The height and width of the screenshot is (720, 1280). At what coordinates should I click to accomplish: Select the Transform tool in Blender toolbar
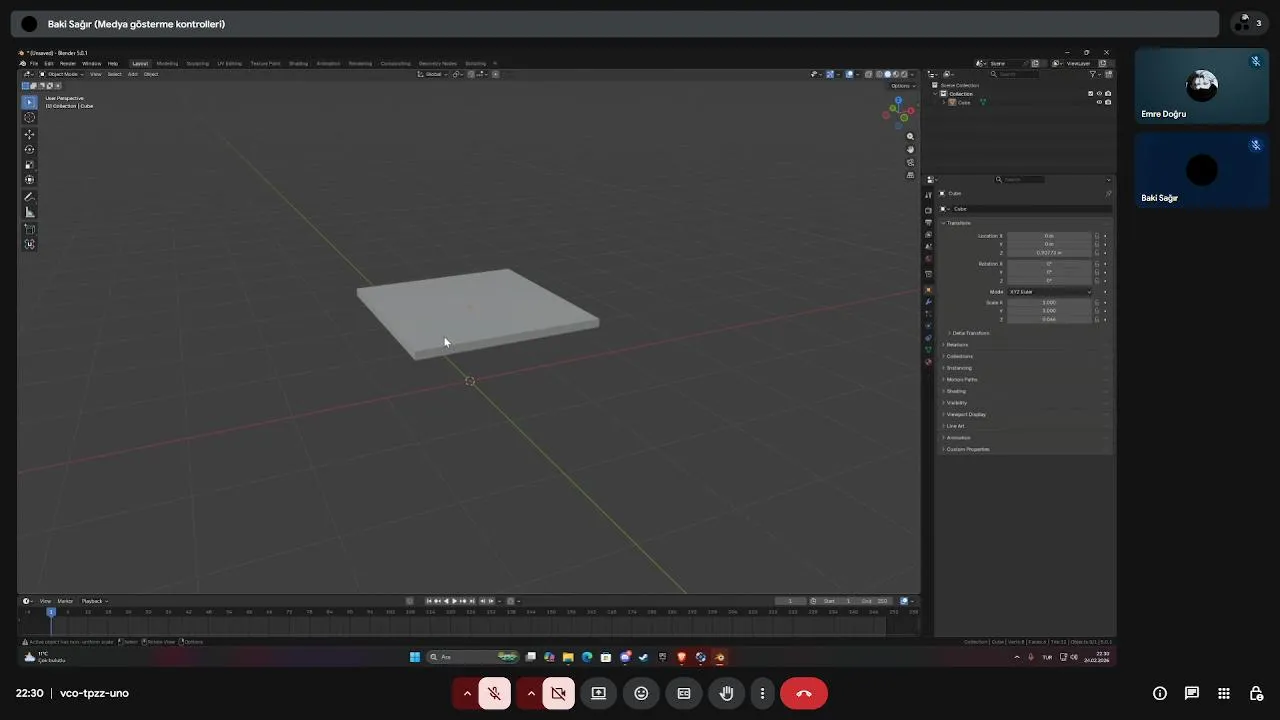click(x=29, y=180)
